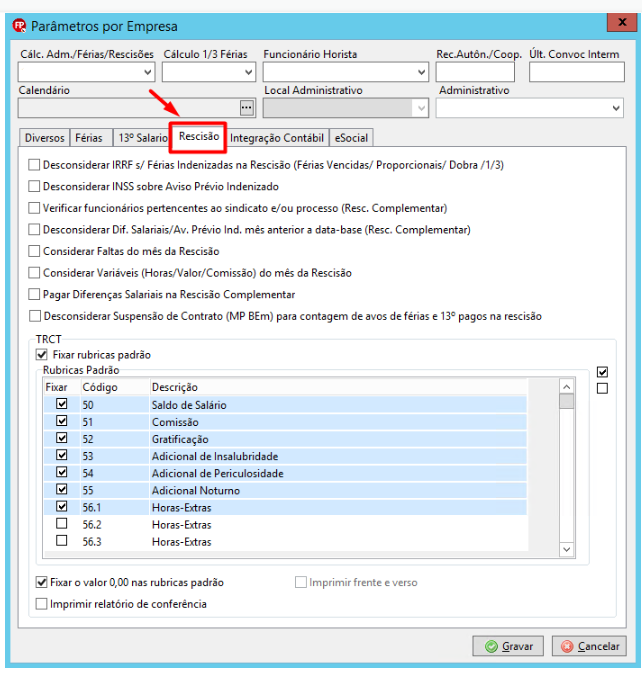The width and height of the screenshot is (642, 673).
Task: Check Fixar for code 56.2 Horas-Extras
Action: (x=62, y=524)
